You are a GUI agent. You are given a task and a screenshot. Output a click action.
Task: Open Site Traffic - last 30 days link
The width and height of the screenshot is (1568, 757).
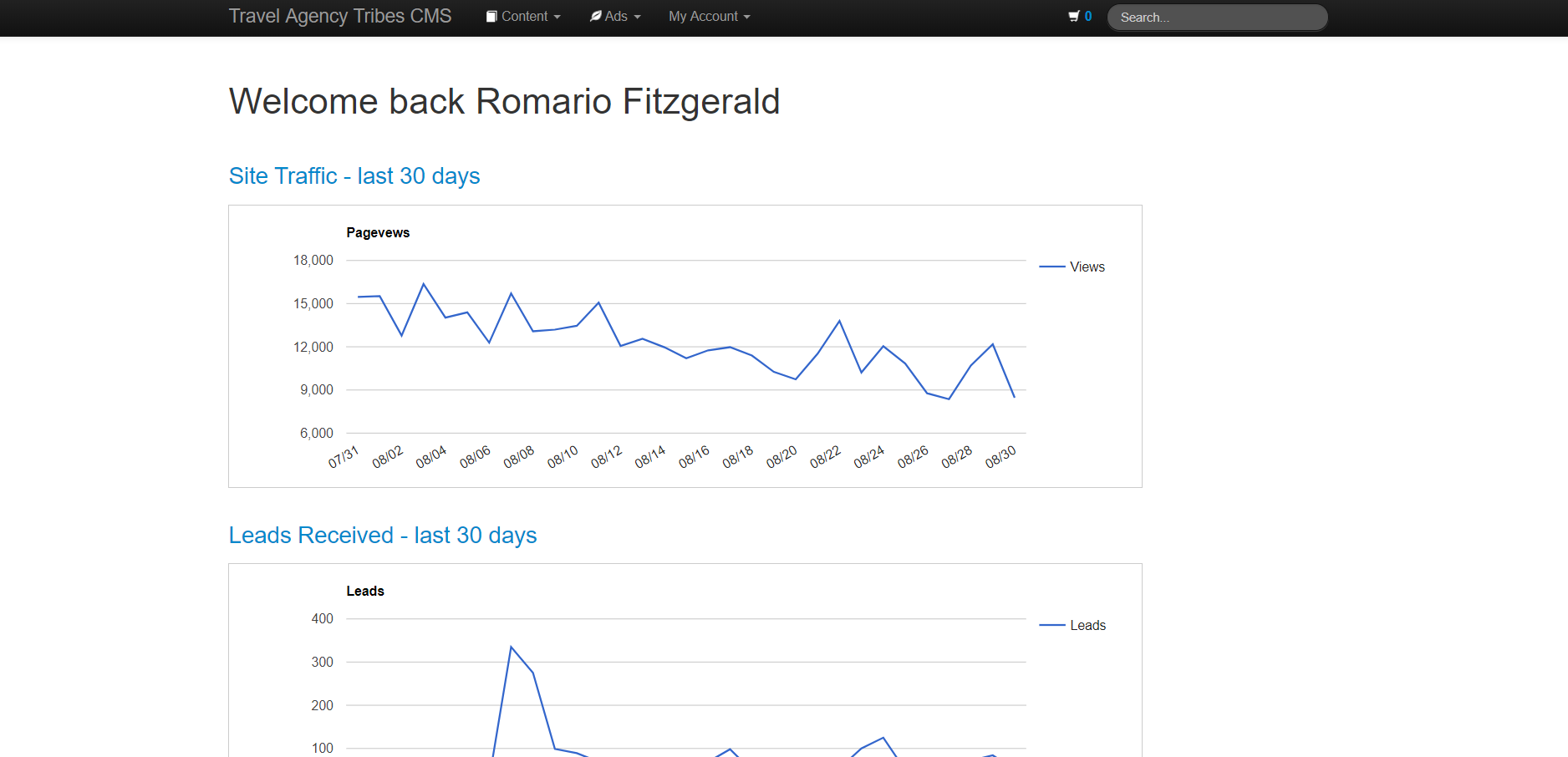pos(354,176)
